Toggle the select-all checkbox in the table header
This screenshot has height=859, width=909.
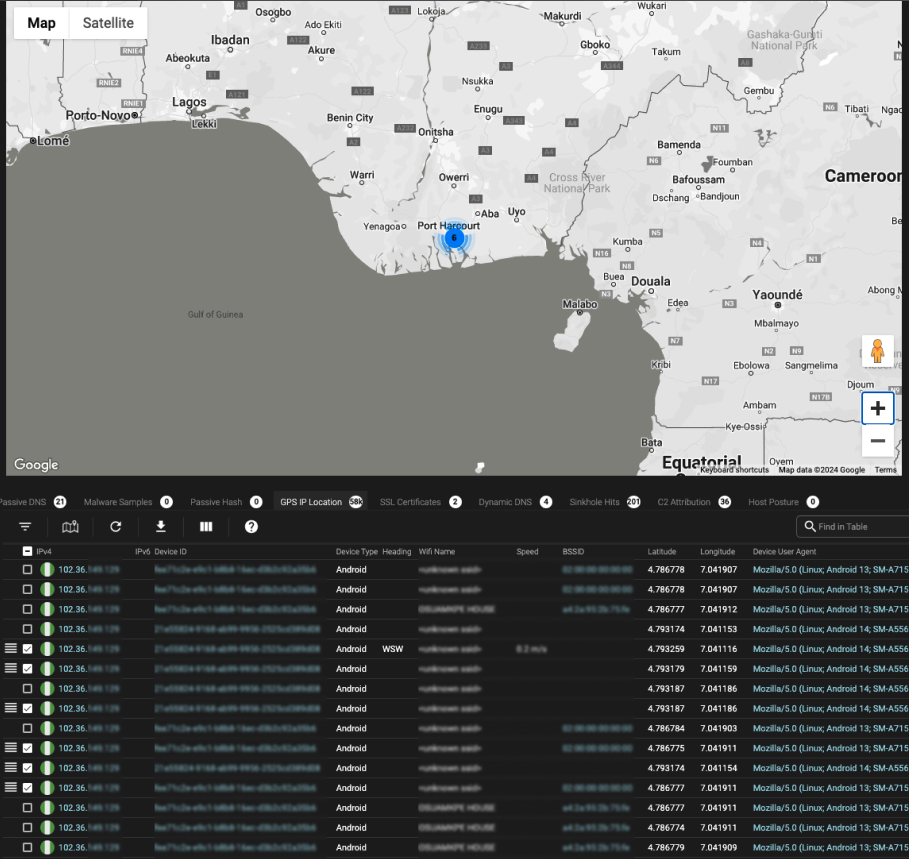(27, 552)
